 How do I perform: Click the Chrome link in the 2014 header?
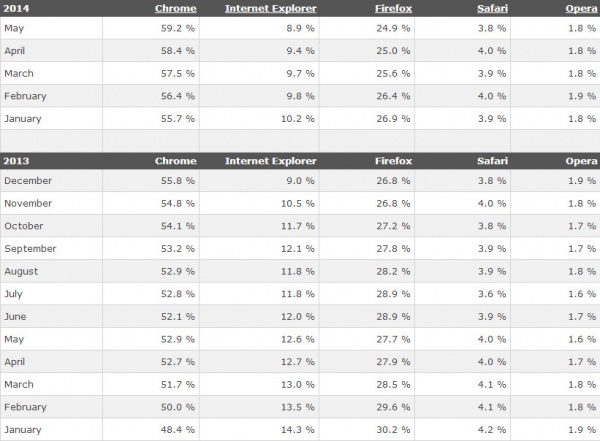tap(175, 8)
